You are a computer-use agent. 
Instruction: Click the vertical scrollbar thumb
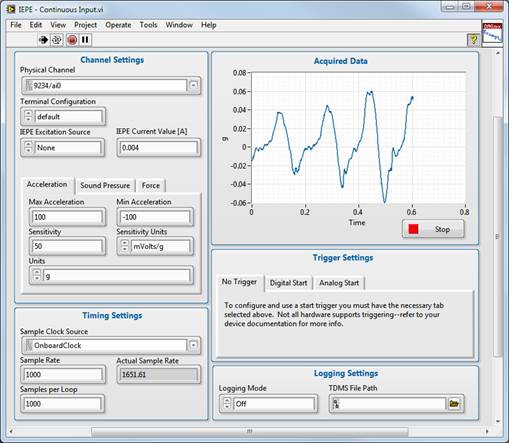tap(497, 237)
